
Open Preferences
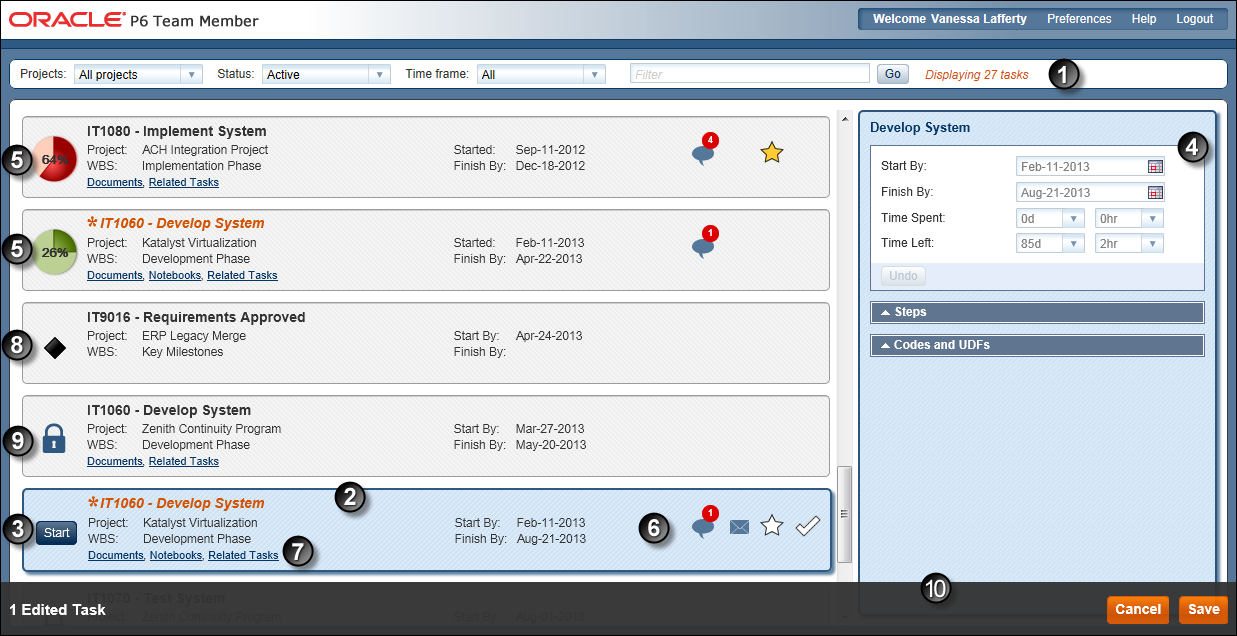tap(1079, 19)
